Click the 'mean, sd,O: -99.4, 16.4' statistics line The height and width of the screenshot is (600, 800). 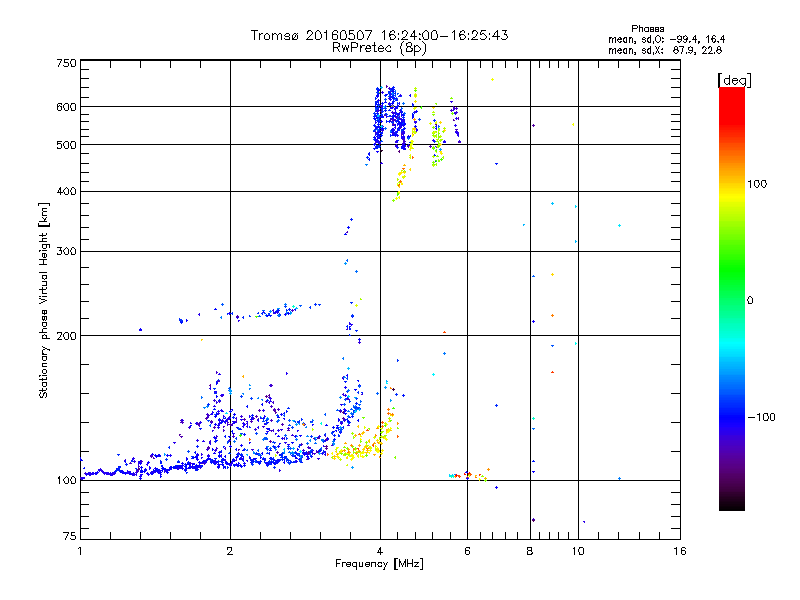pos(666,39)
